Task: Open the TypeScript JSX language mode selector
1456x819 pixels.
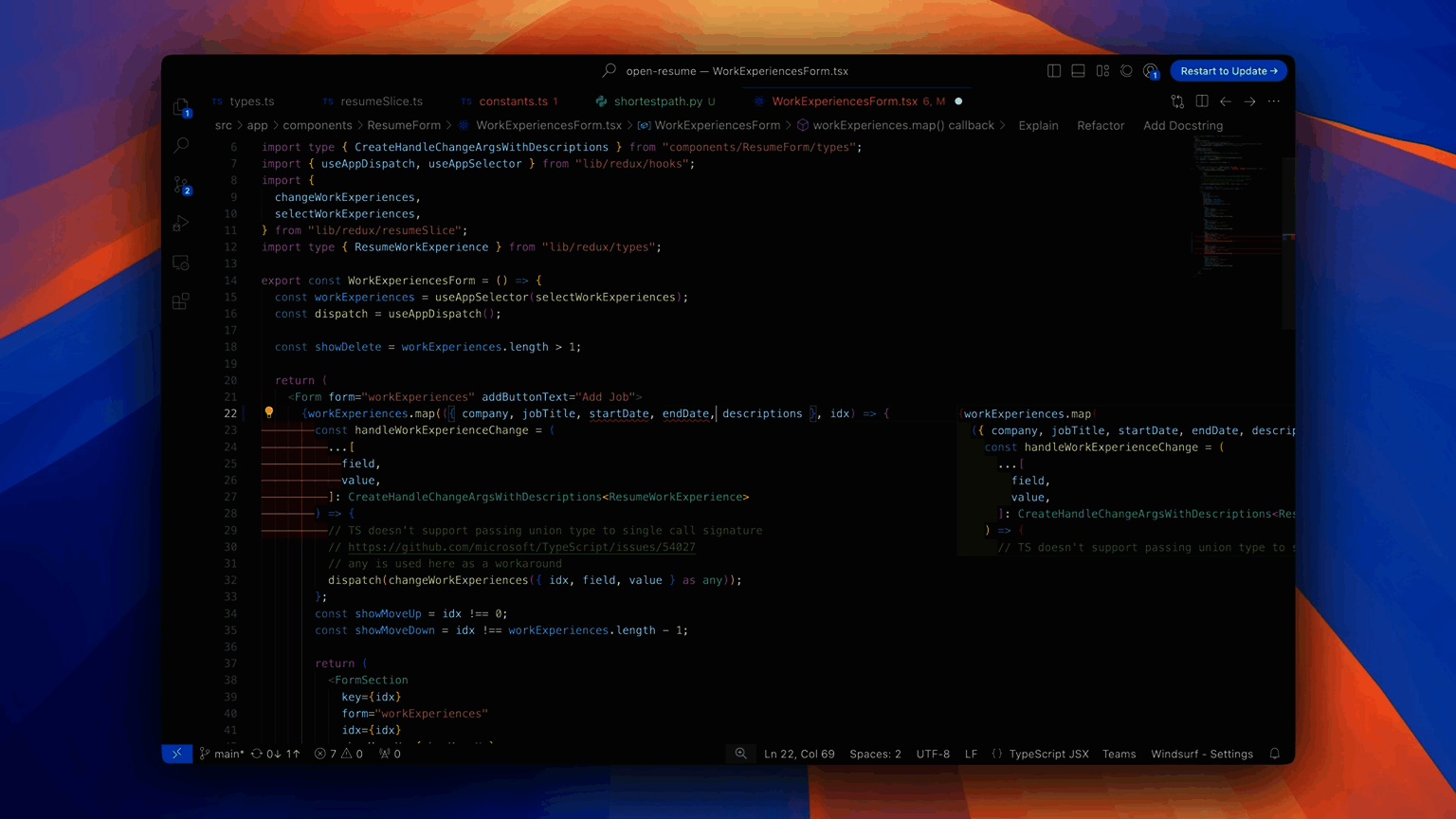Action: (x=1048, y=754)
